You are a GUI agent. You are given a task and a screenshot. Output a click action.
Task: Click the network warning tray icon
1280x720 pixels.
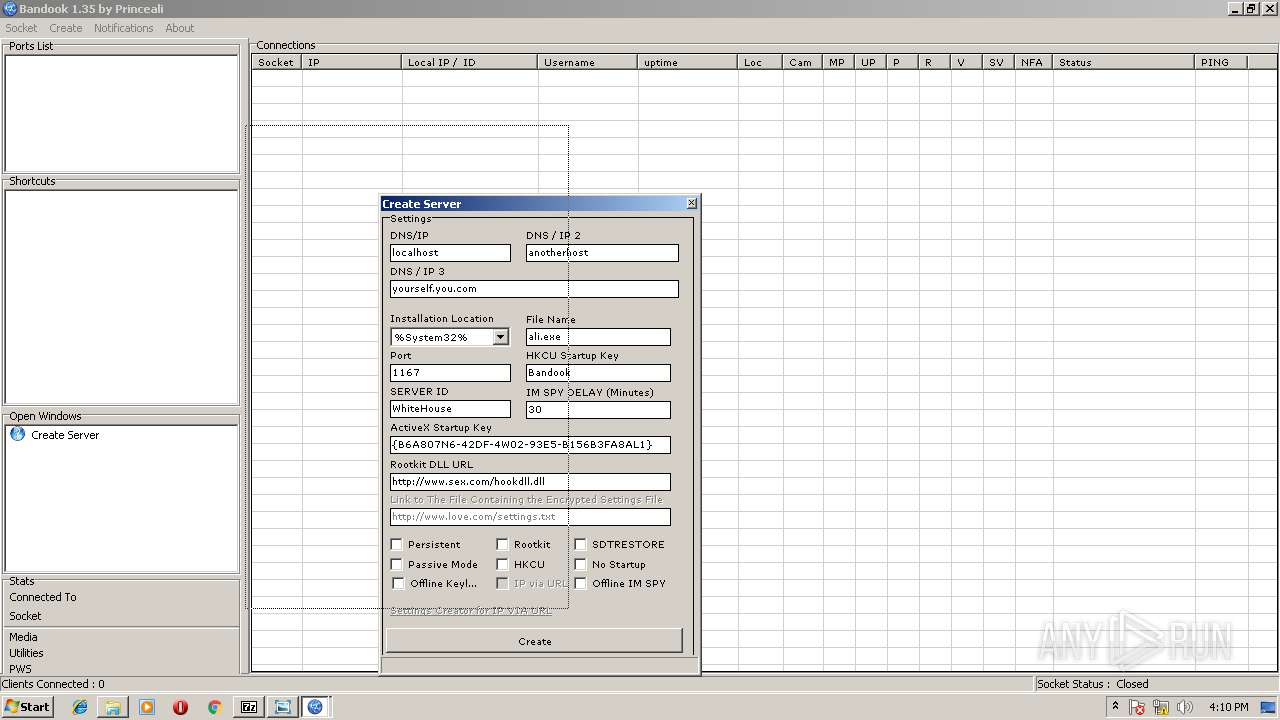pyautogui.click(x=1162, y=707)
